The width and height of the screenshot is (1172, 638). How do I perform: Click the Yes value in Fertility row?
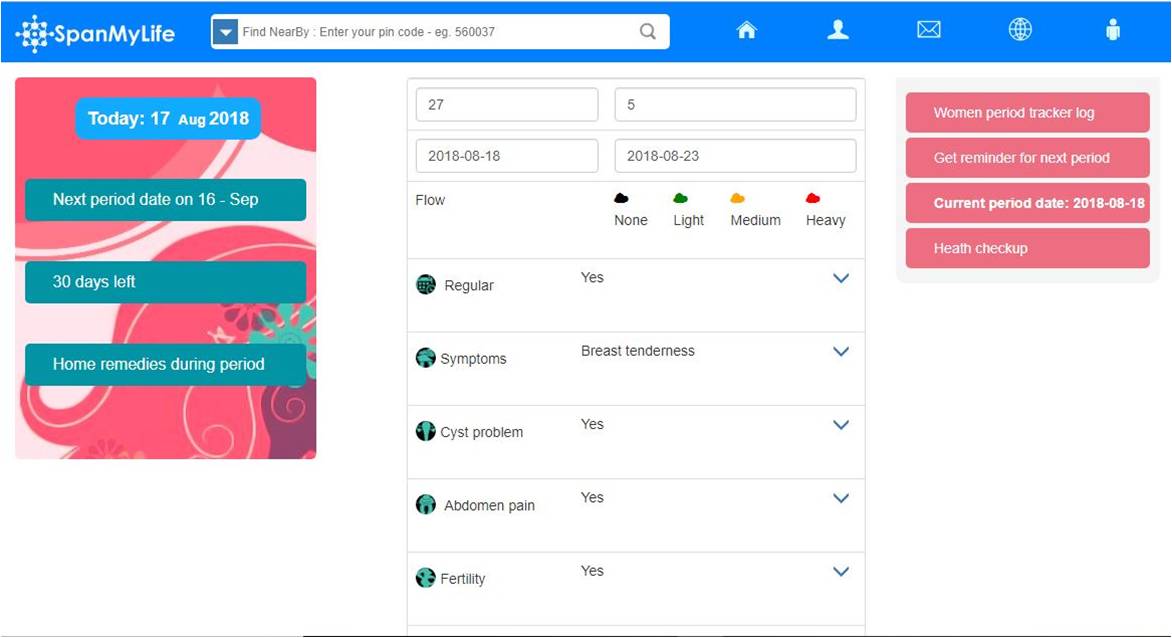592,570
